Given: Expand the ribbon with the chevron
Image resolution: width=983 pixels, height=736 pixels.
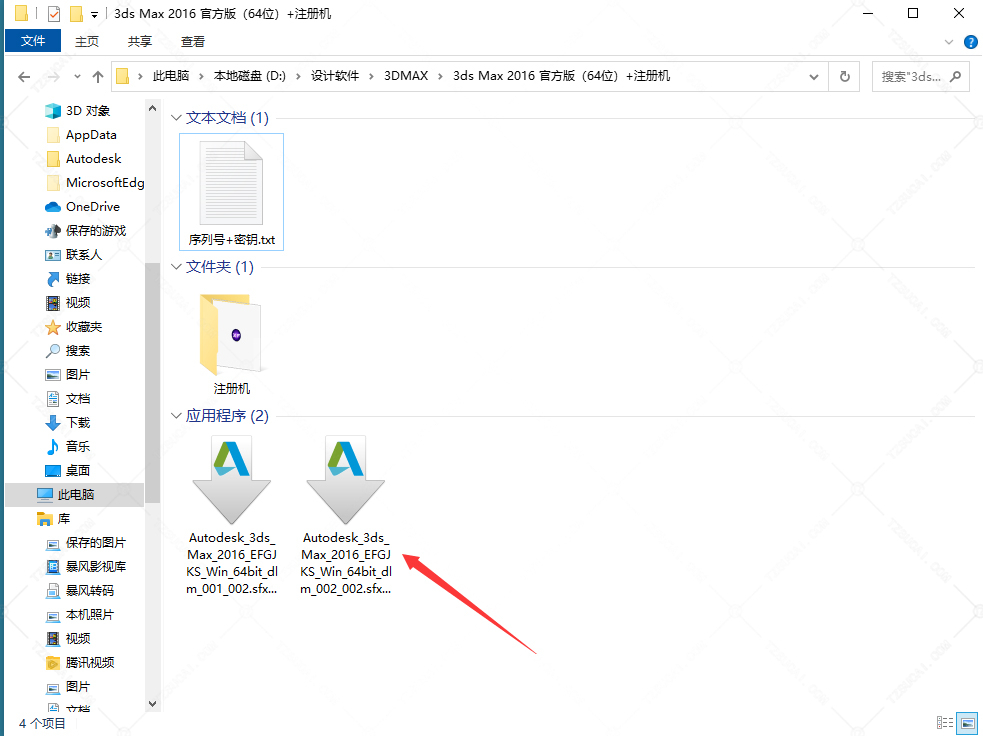Looking at the screenshot, I should 949,42.
